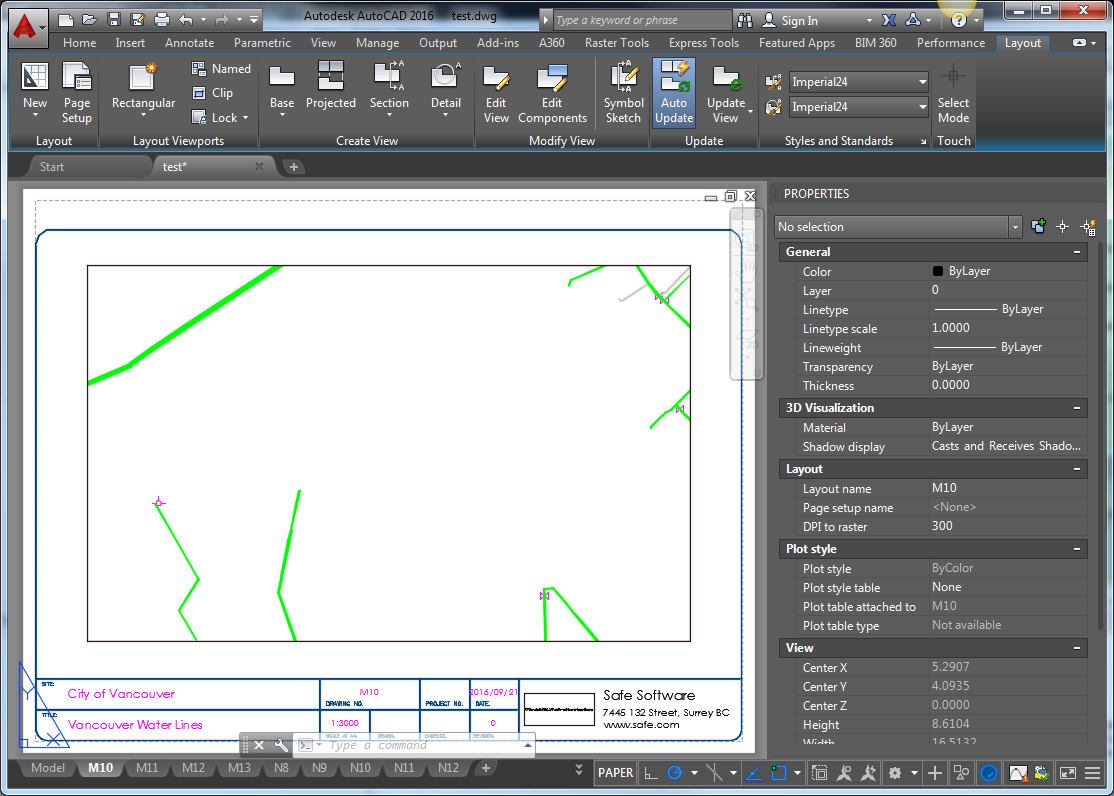Click the Projected view tool

click(331, 87)
